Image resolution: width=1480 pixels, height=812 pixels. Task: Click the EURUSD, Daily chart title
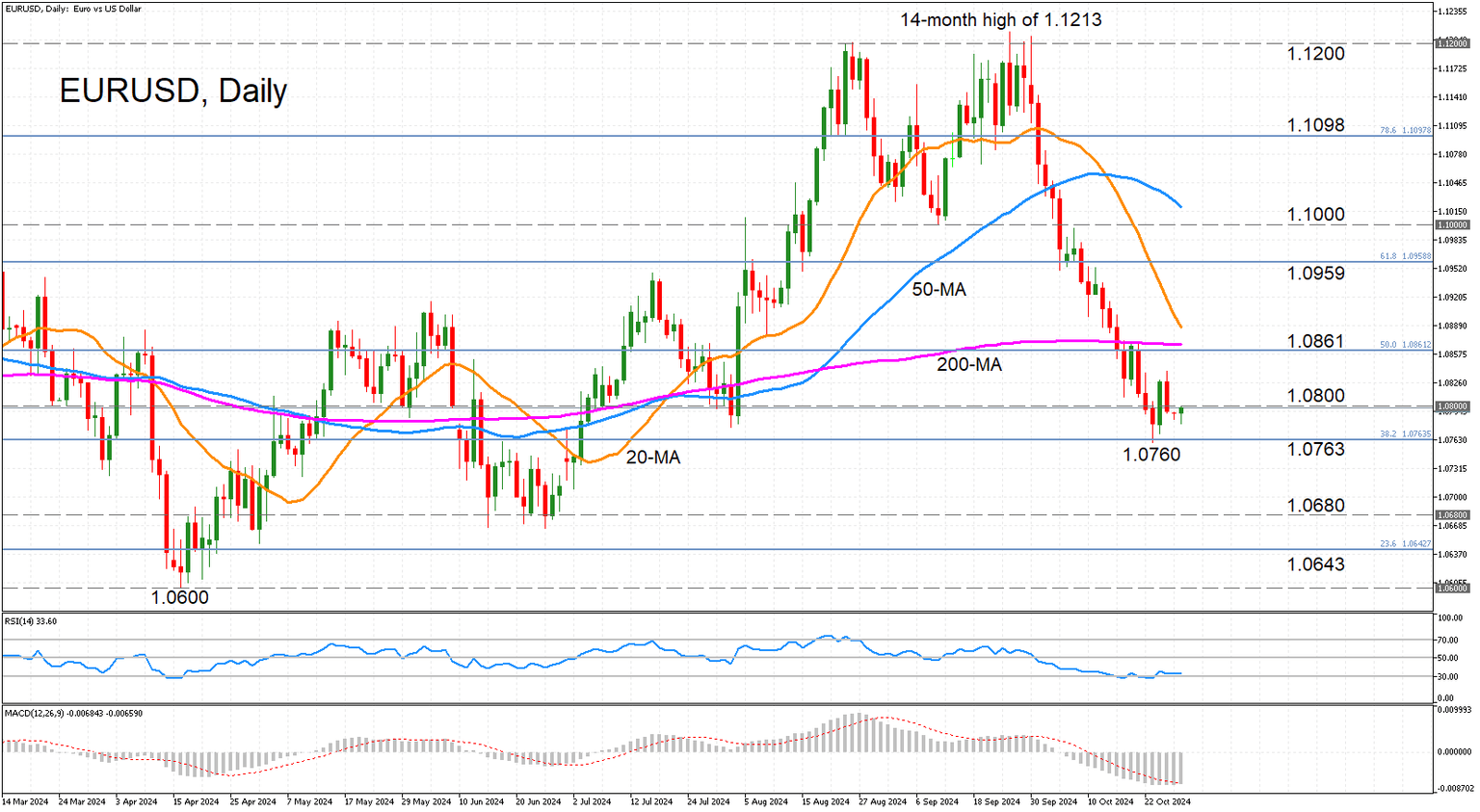(x=173, y=91)
